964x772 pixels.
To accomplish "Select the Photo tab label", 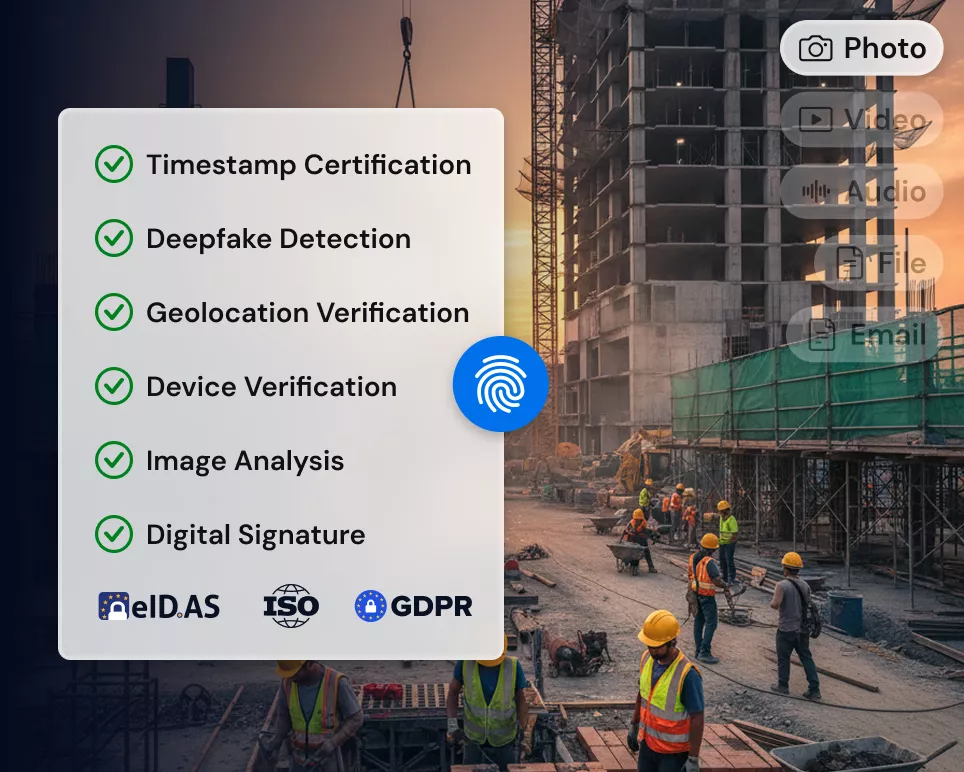I will click(x=885, y=48).
